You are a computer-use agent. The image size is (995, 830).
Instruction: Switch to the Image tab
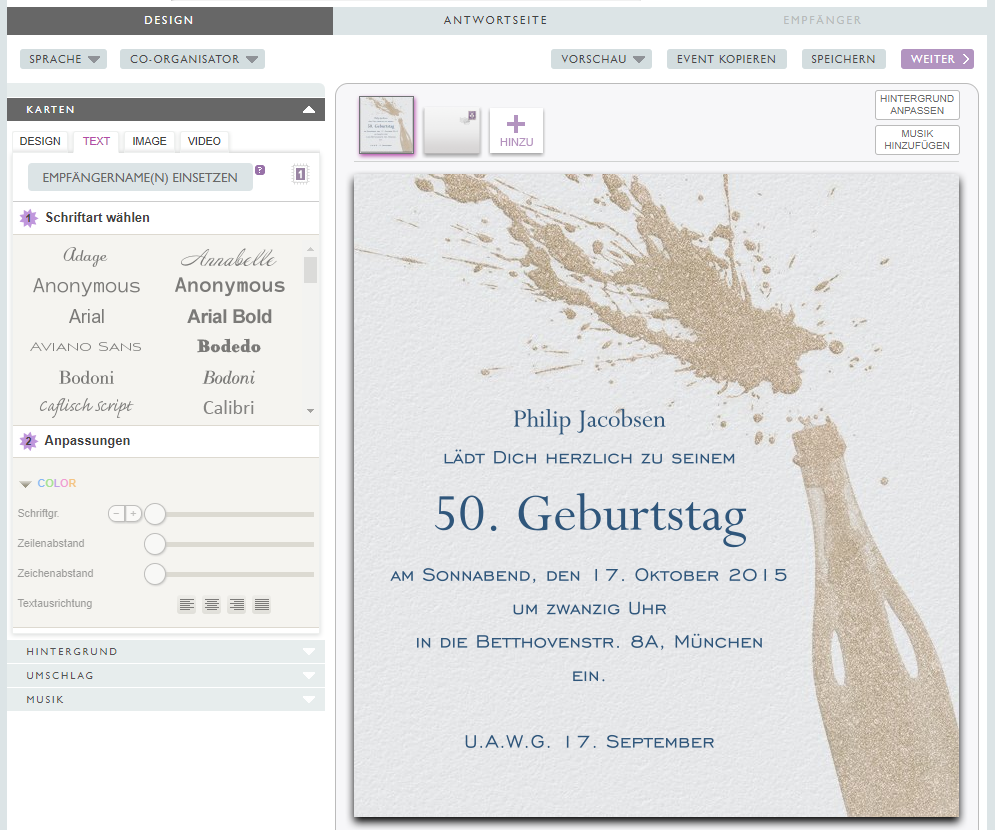pyautogui.click(x=149, y=141)
